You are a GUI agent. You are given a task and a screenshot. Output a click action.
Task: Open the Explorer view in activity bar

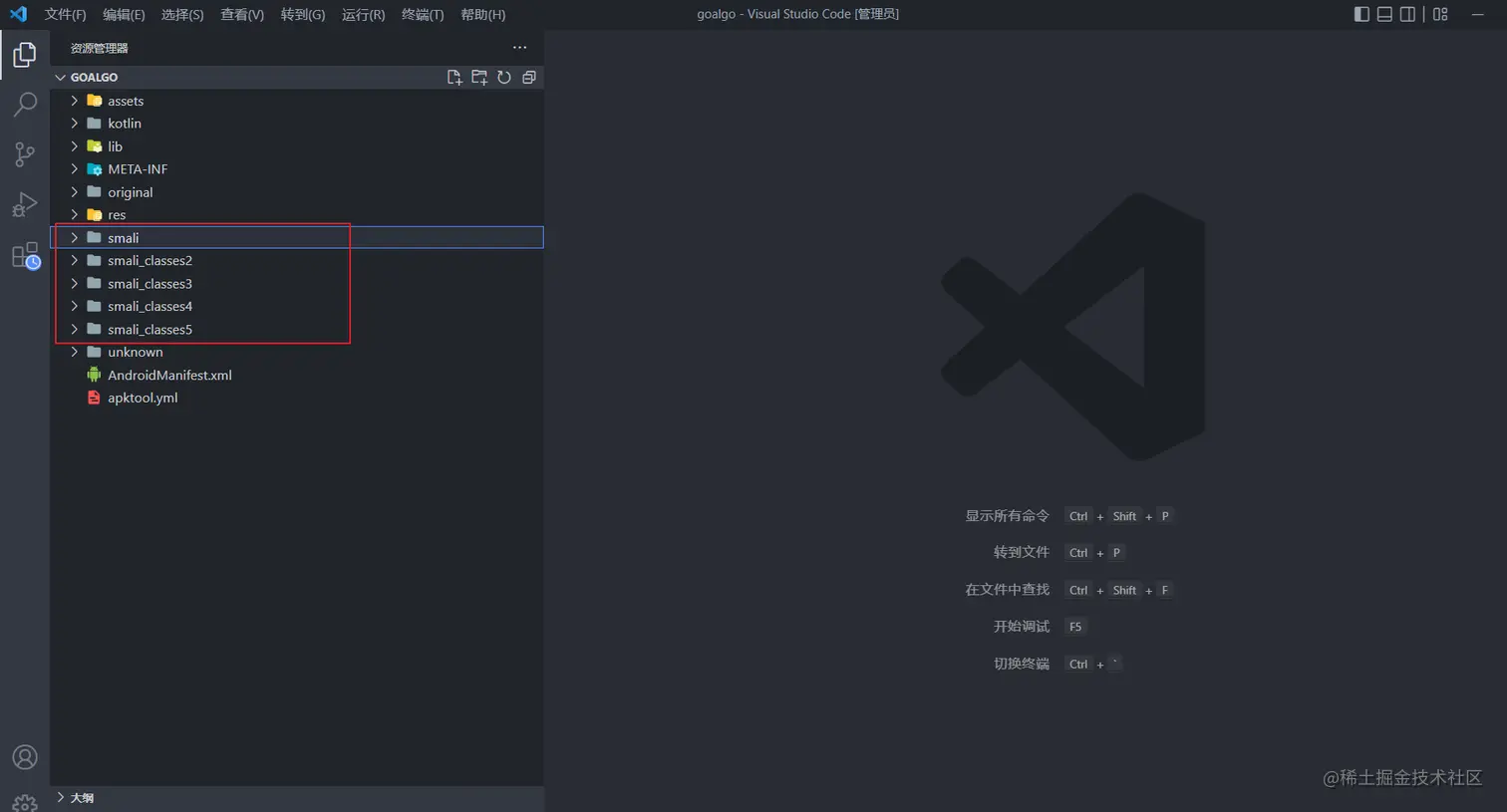pyautogui.click(x=25, y=55)
